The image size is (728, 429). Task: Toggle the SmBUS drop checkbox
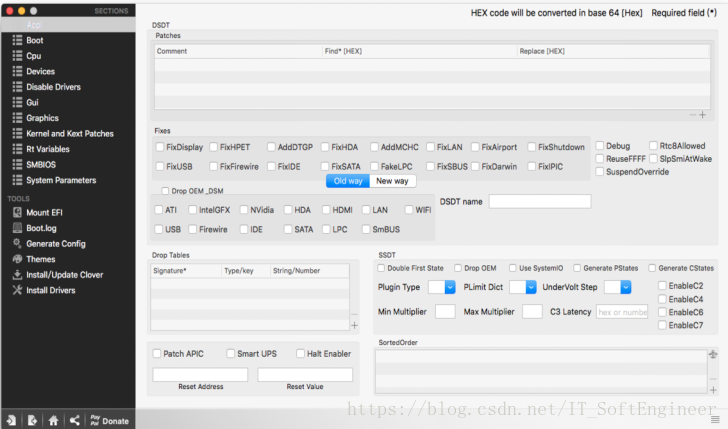coord(366,229)
